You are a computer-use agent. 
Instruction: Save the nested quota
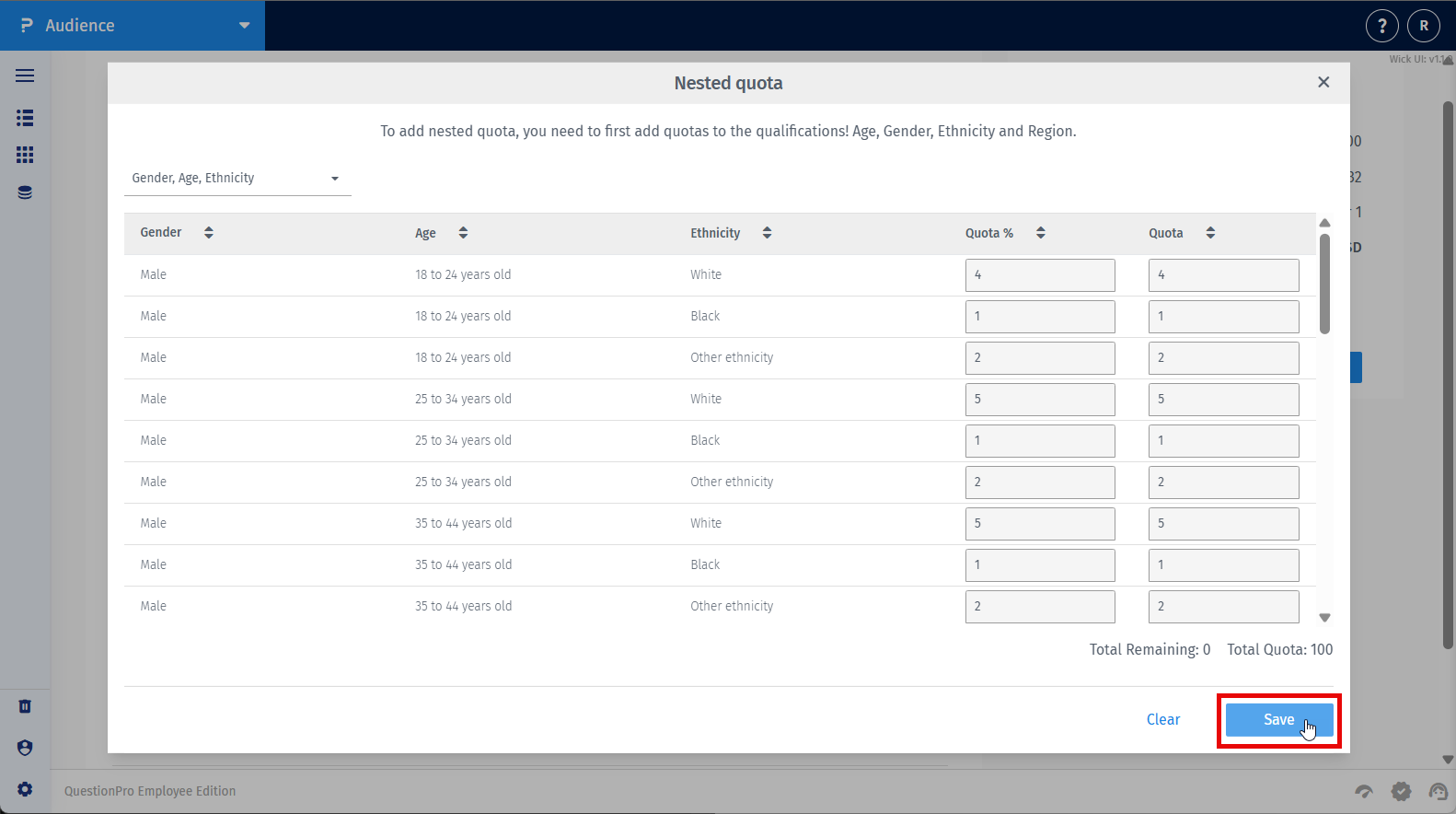(1279, 720)
